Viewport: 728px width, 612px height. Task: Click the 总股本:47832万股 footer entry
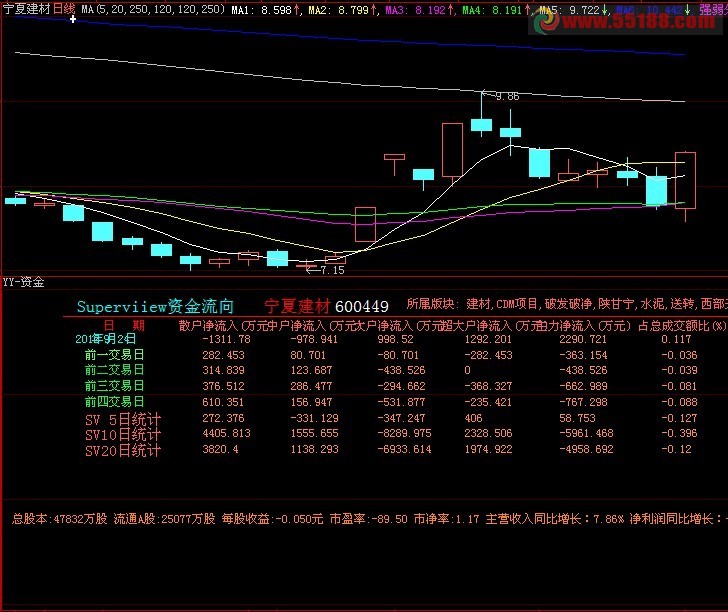pos(59,519)
